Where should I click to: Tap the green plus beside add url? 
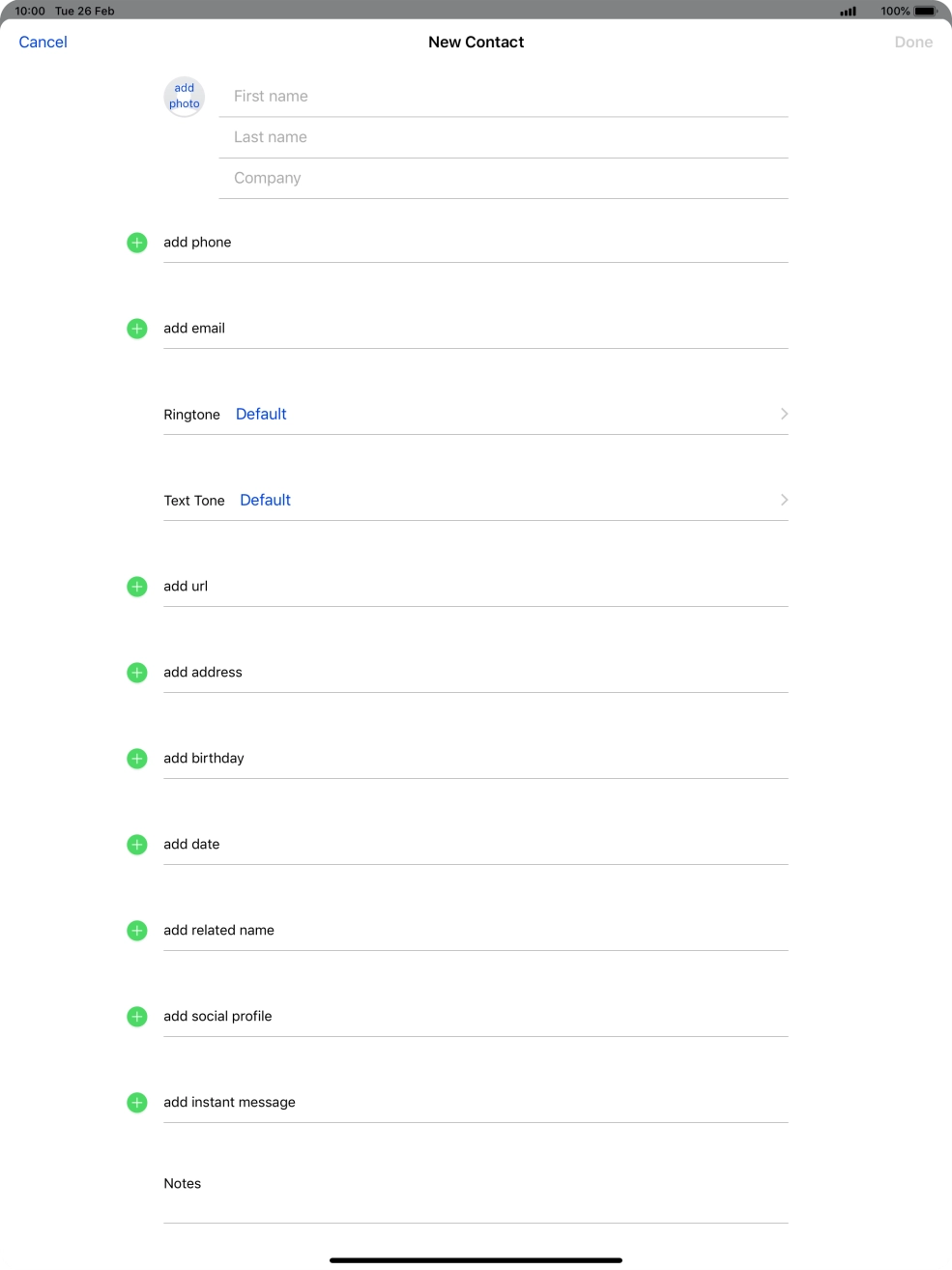(137, 587)
